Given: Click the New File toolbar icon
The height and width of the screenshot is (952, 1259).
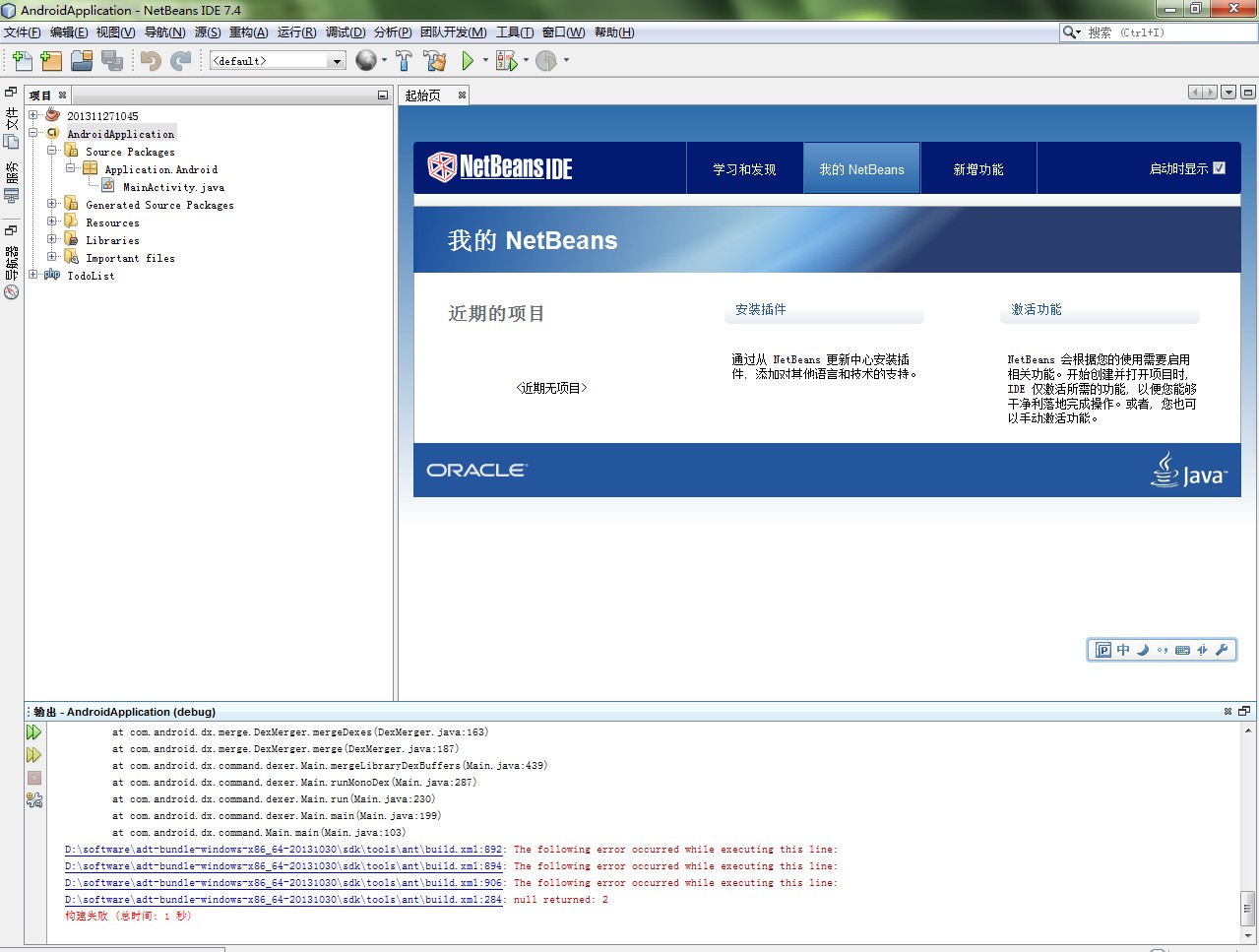Looking at the screenshot, I should pos(22,61).
